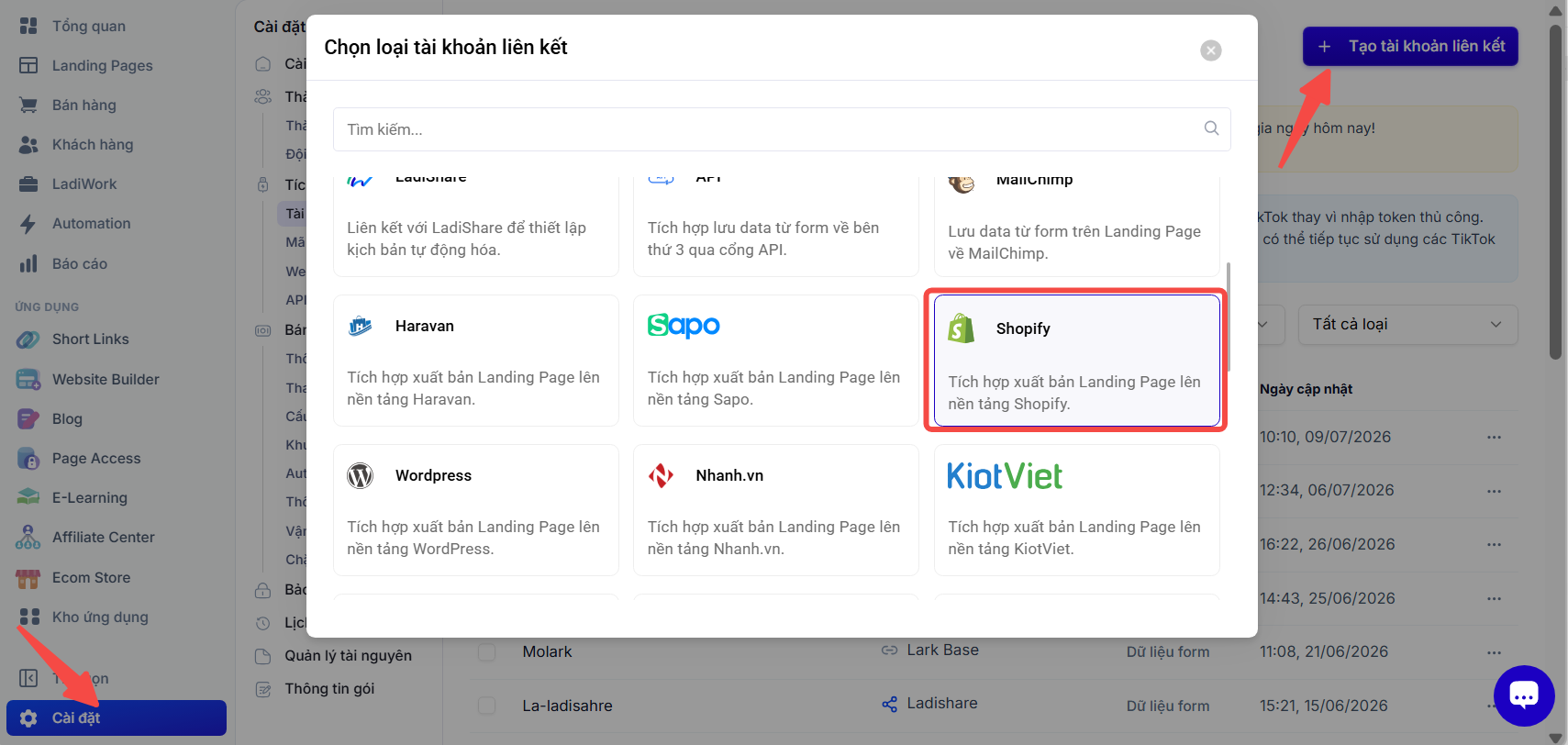Image resolution: width=1568 pixels, height=745 pixels.
Task: Open Bán hàng cart icon
Action: pyautogui.click(x=28, y=105)
